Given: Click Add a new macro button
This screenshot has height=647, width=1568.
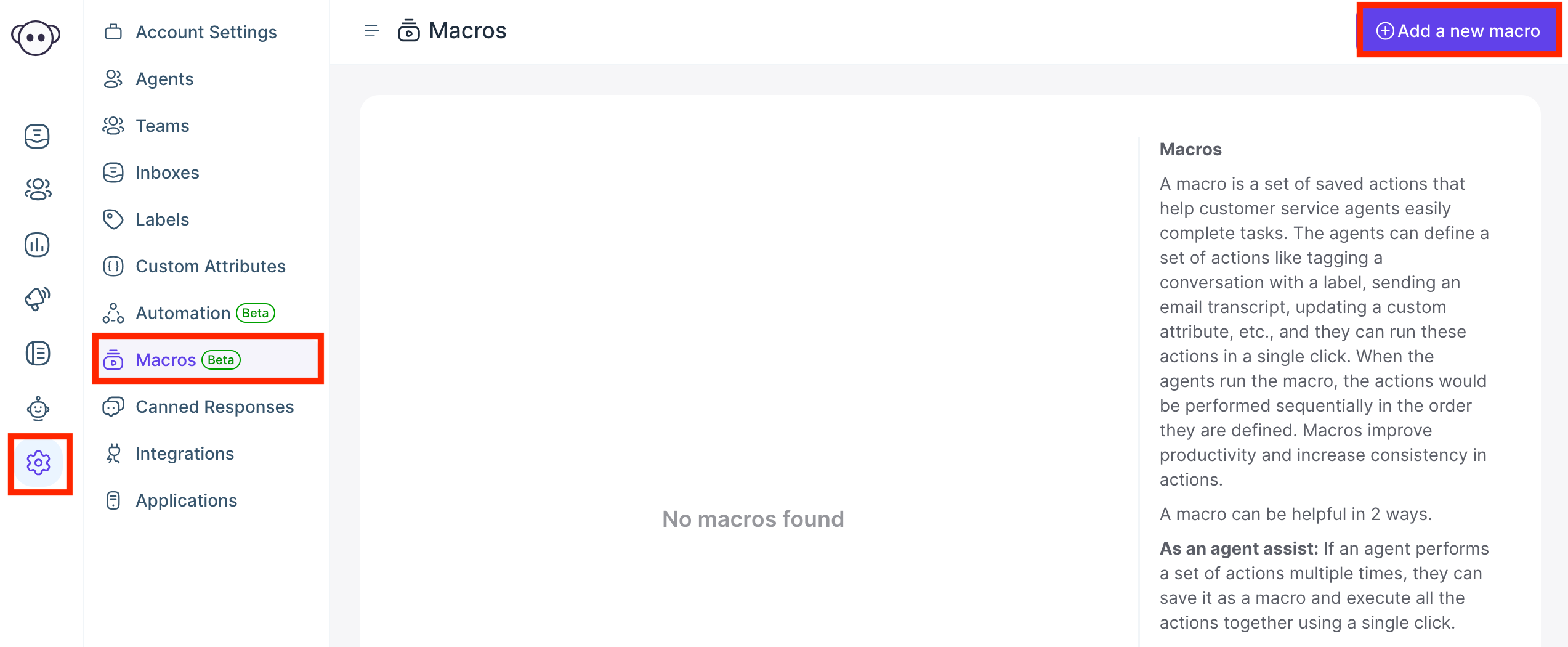Looking at the screenshot, I should point(1458,31).
